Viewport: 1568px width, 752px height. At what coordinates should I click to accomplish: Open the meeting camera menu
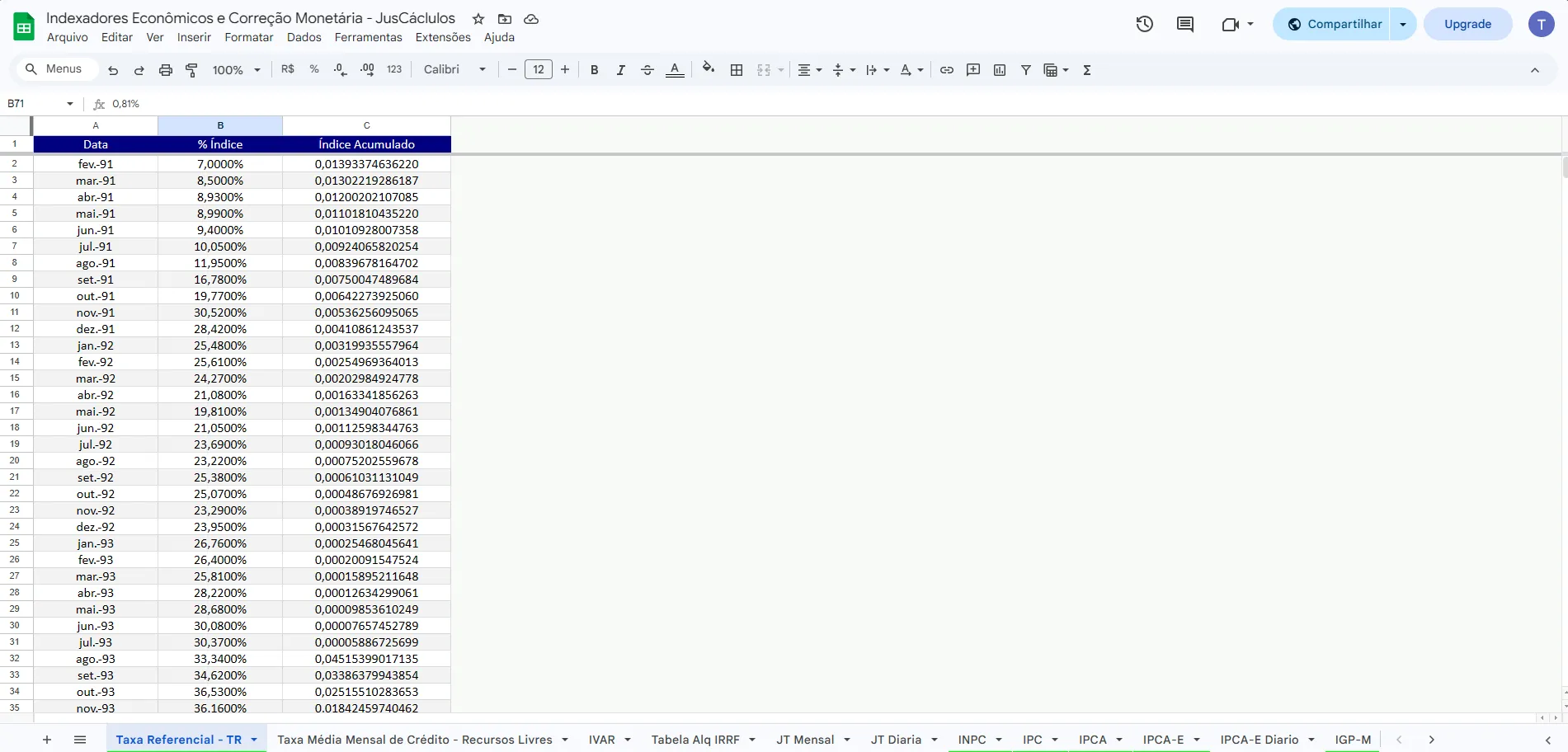coord(1237,24)
